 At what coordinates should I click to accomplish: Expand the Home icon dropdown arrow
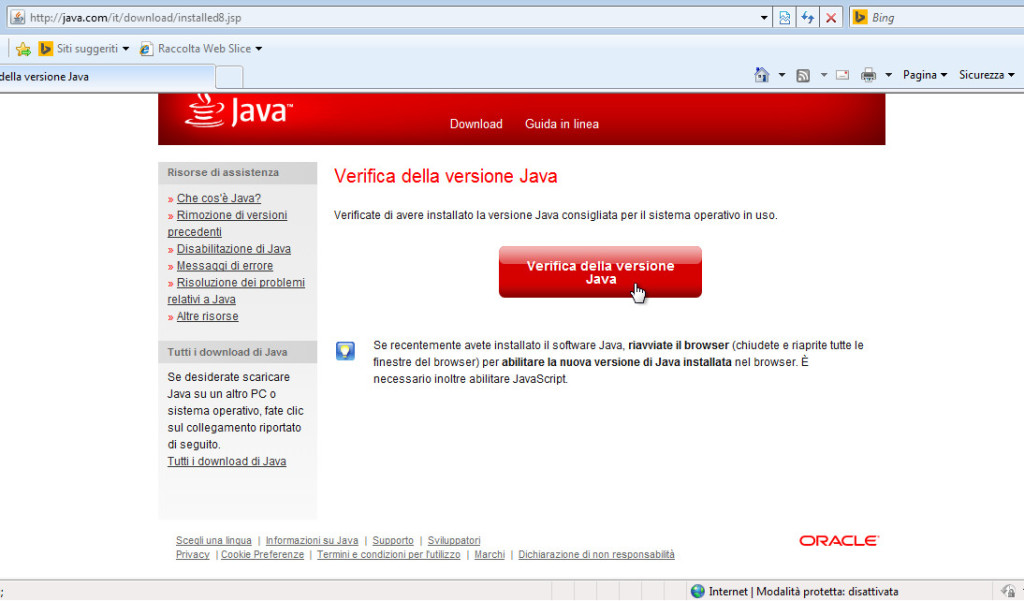point(782,75)
